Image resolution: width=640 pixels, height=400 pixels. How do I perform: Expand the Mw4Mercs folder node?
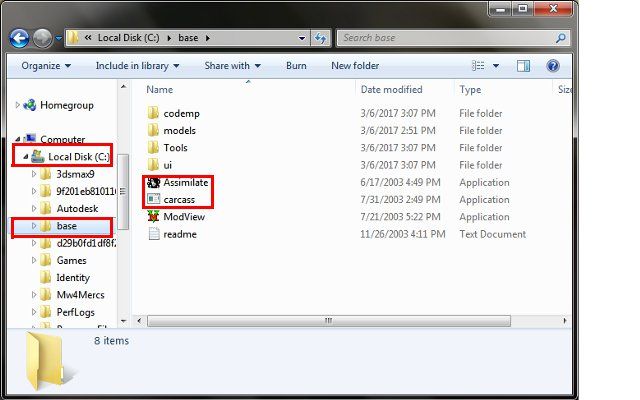(34, 294)
